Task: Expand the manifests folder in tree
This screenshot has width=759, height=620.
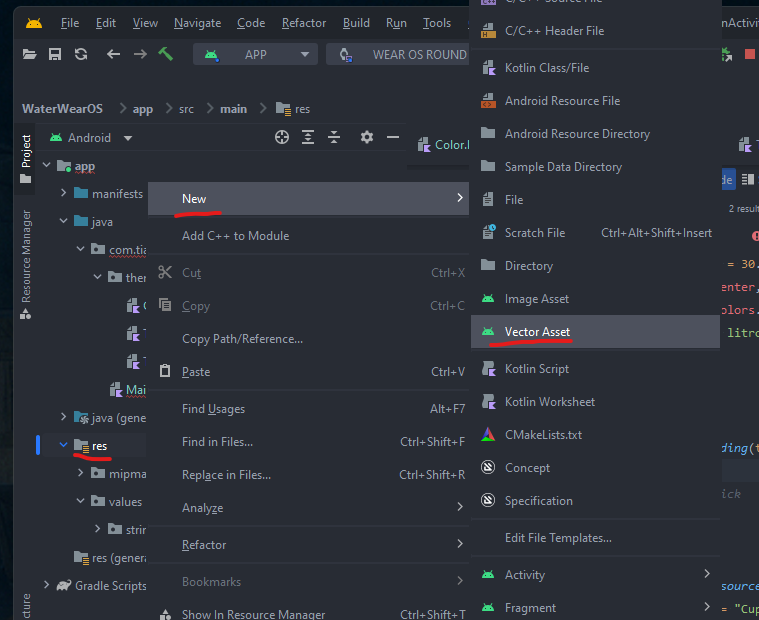Action: (63, 193)
